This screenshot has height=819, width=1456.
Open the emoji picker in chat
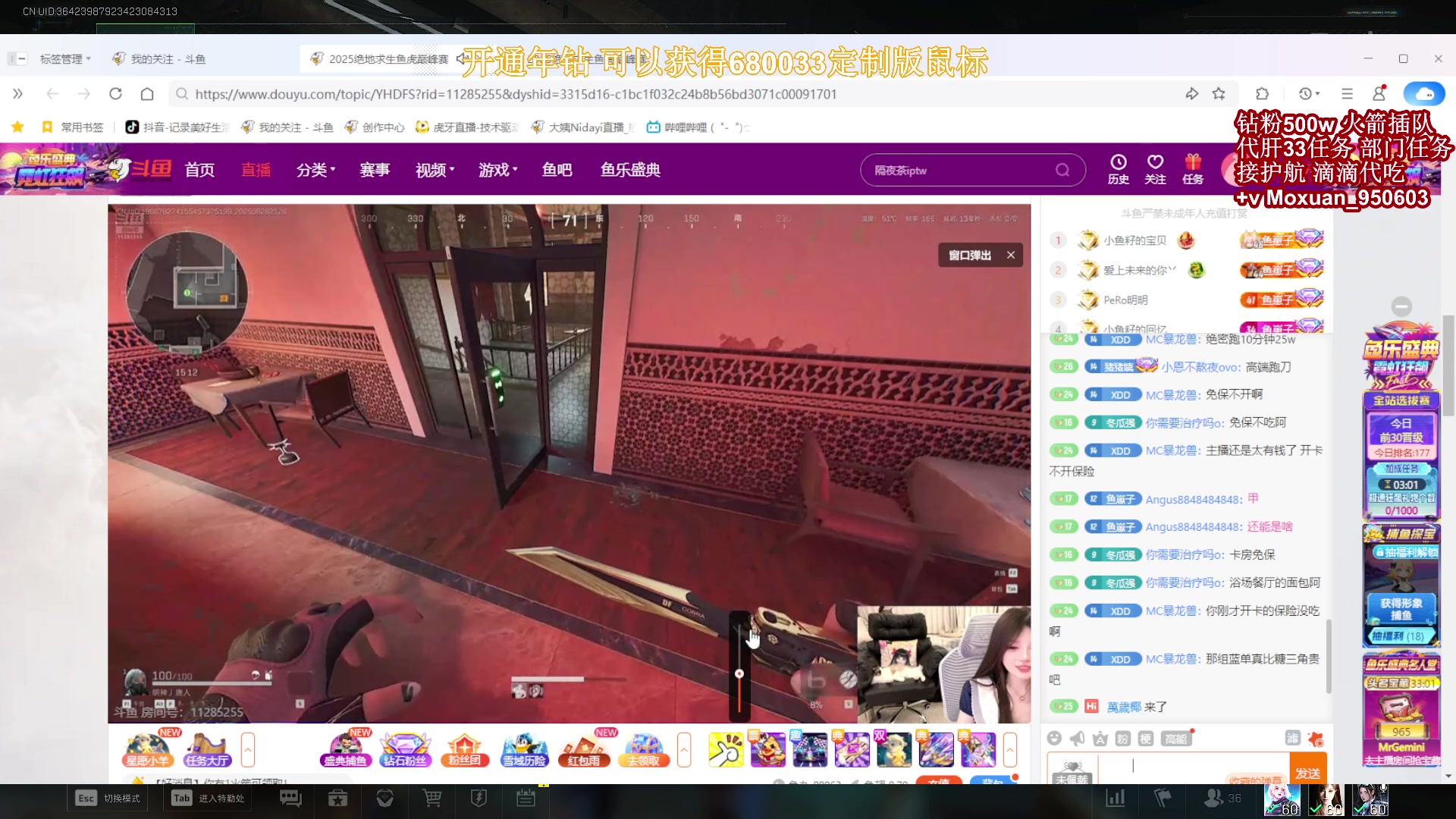point(1054,739)
